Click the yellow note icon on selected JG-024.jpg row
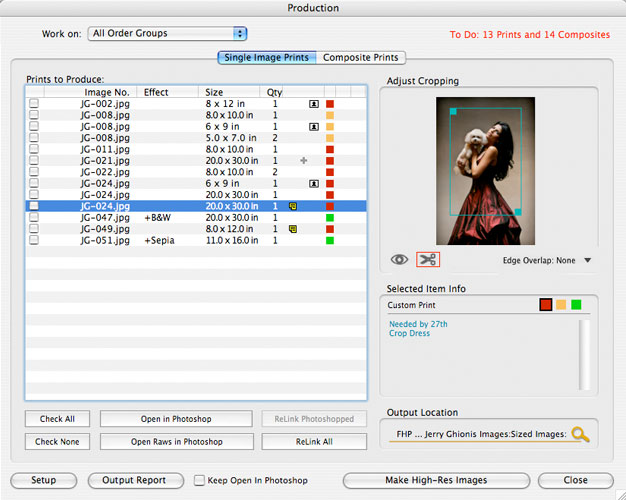 [292, 206]
